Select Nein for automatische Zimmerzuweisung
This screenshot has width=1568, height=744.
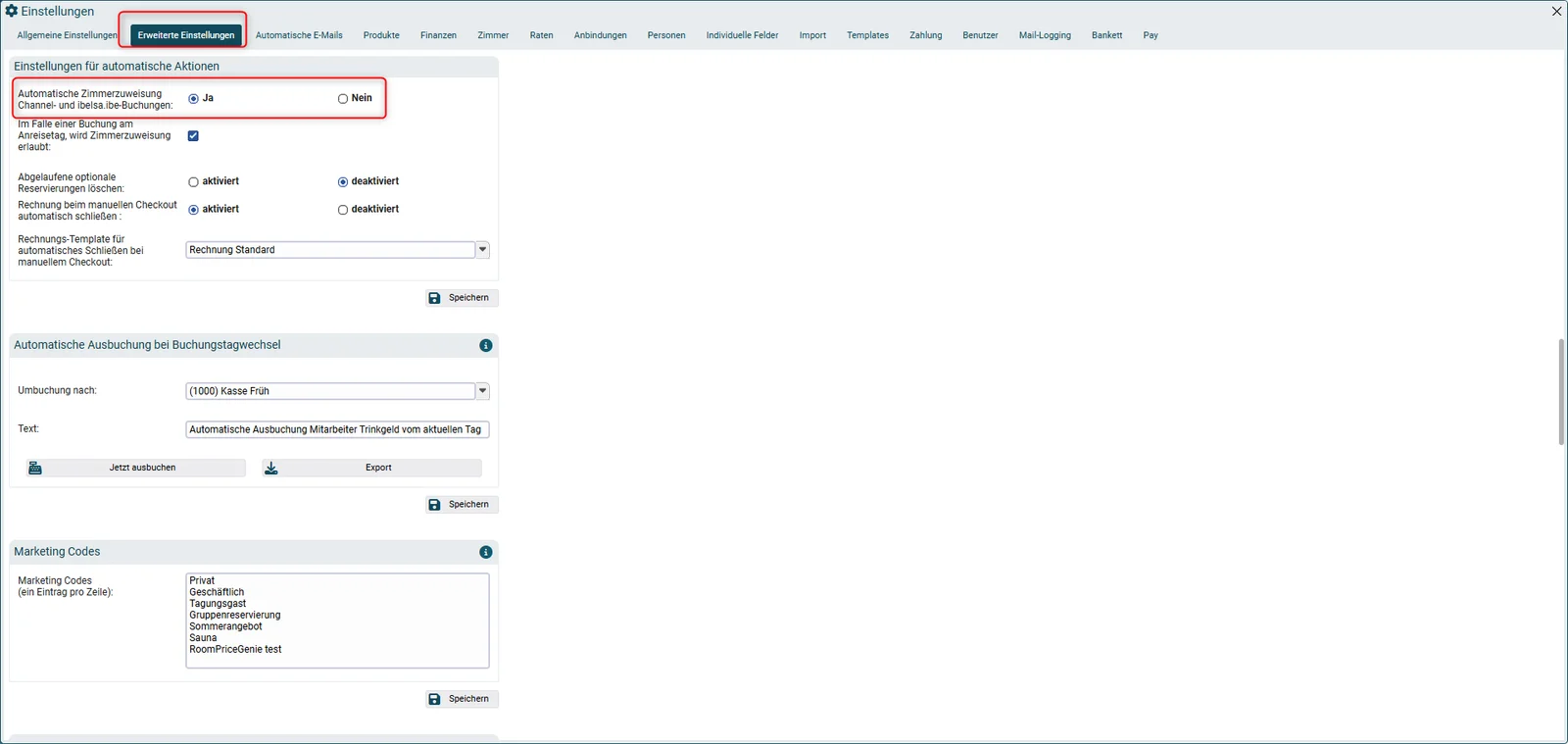343,99
